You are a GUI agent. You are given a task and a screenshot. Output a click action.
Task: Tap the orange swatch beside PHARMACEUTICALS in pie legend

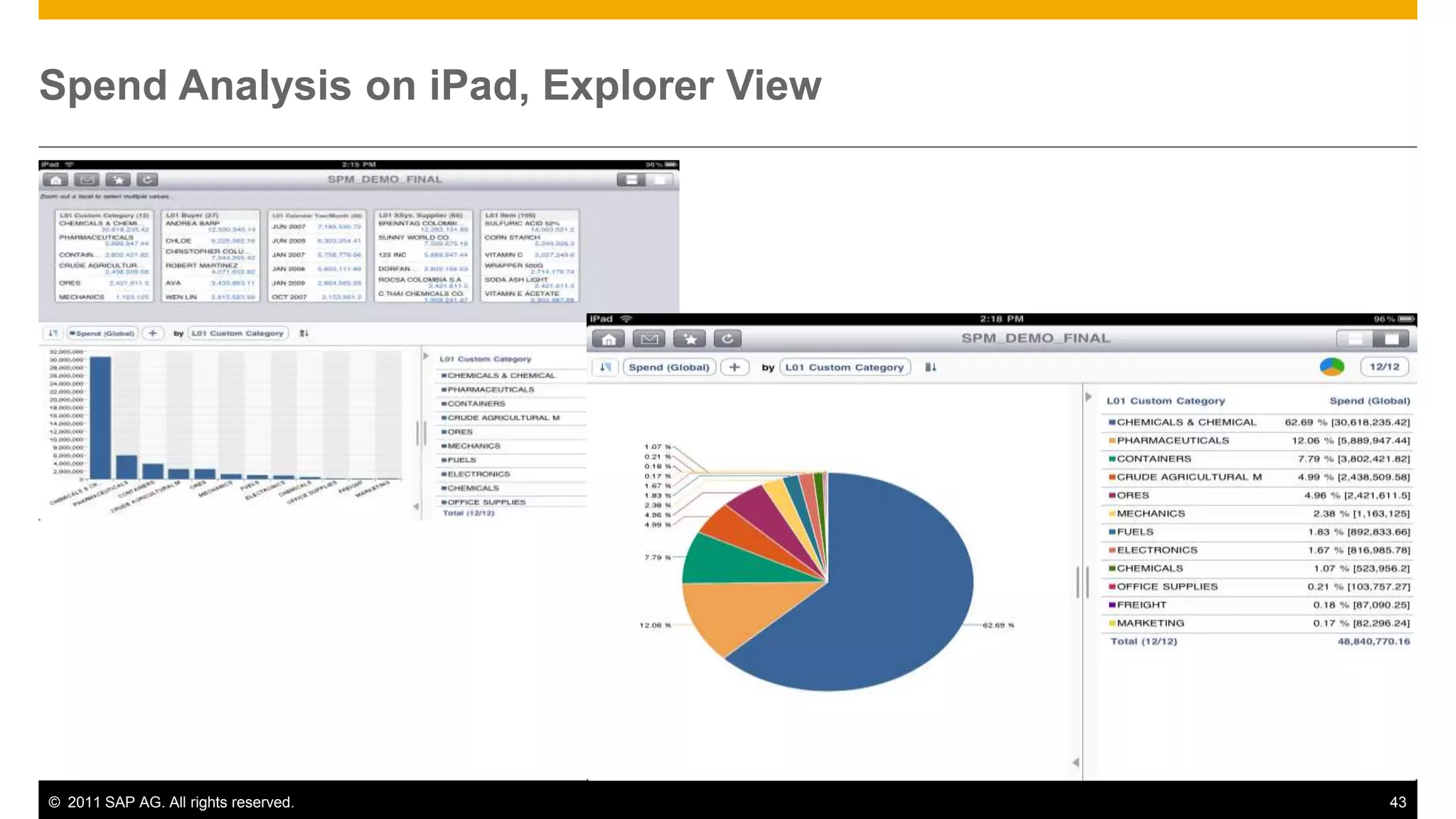click(x=1112, y=441)
